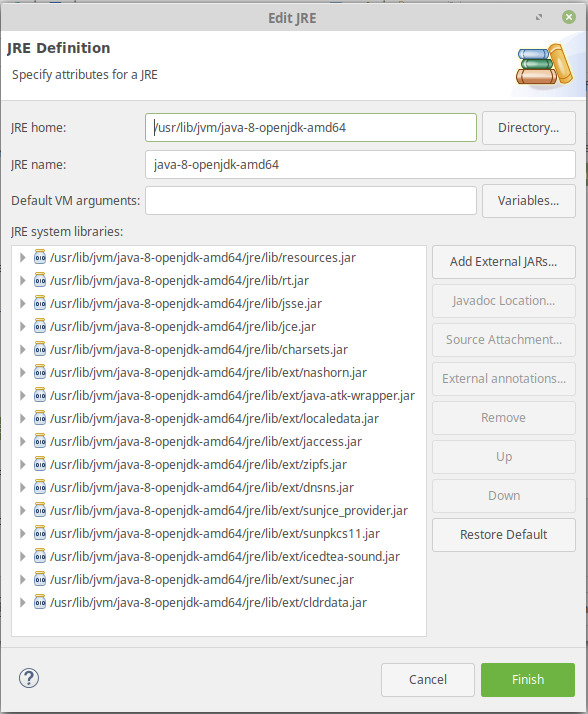The width and height of the screenshot is (588, 714).
Task: Confirm with the green Finish button
Action: 527,679
